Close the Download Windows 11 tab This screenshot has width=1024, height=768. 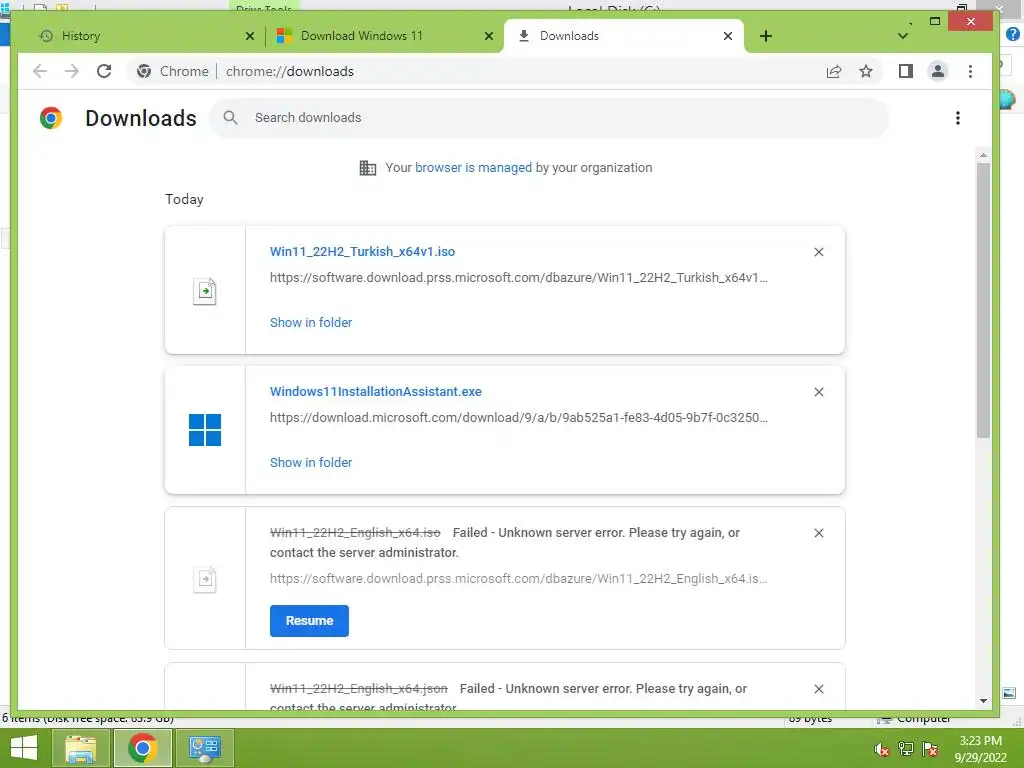pos(488,36)
